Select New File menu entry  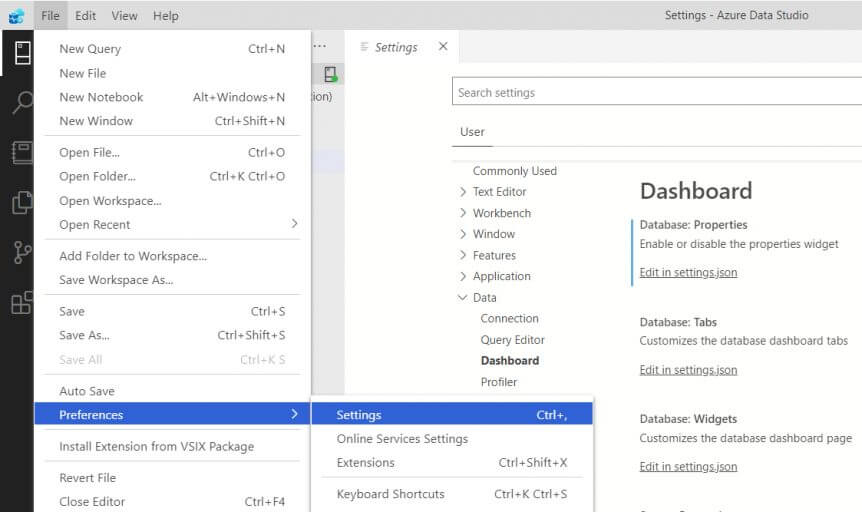click(x=172, y=73)
